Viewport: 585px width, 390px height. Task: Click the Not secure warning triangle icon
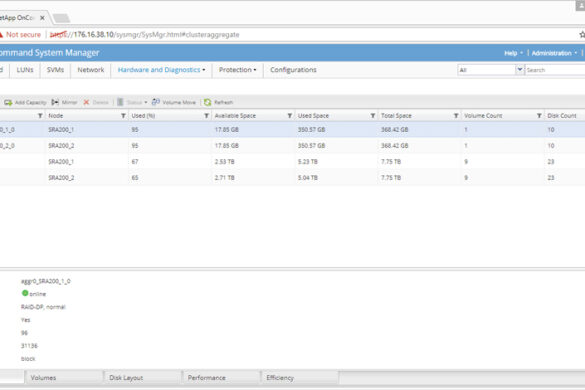coord(1,34)
